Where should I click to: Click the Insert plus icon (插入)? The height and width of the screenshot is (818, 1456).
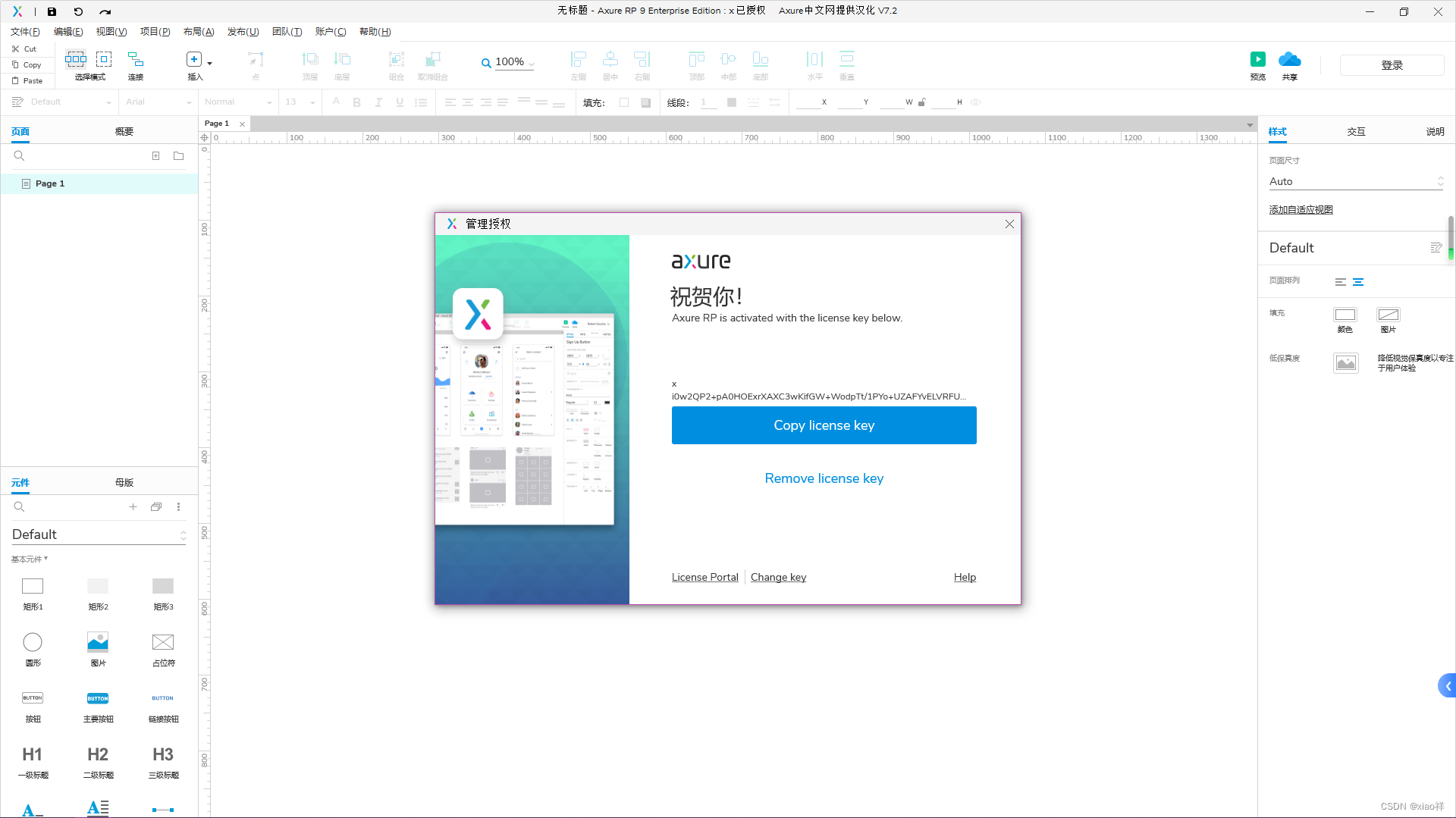click(194, 59)
